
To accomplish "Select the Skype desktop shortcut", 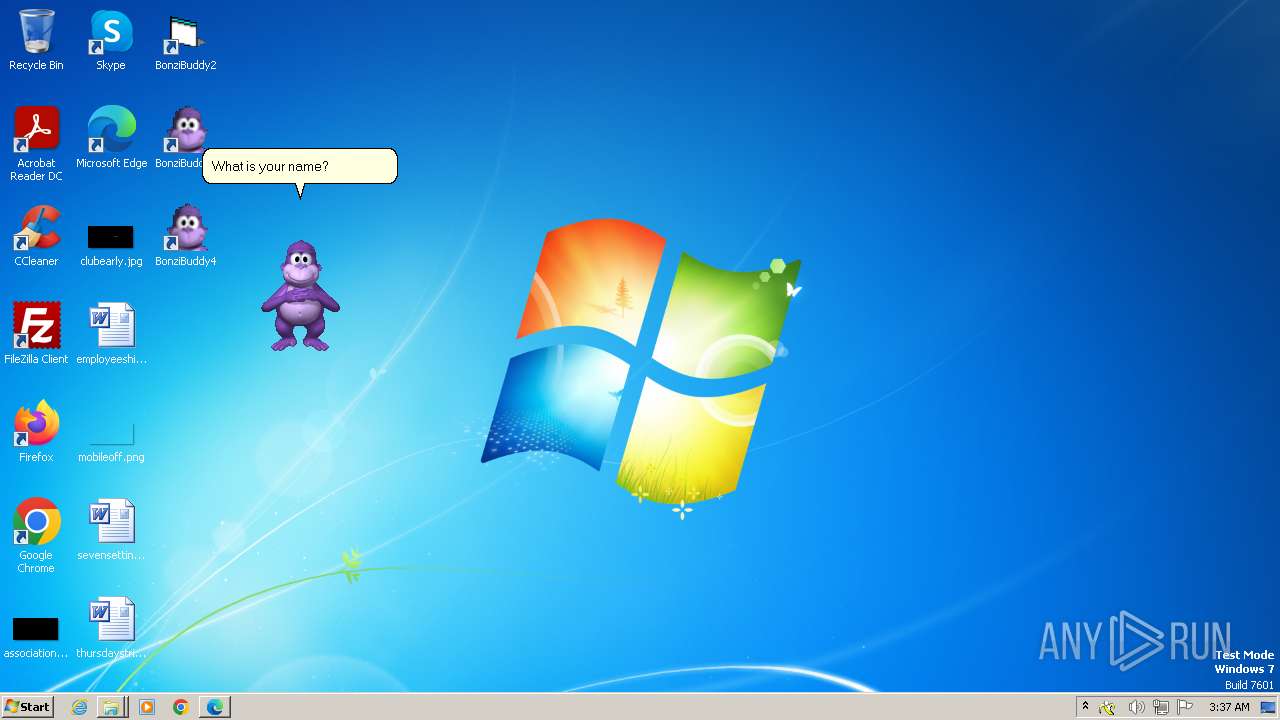I will [111, 40].
